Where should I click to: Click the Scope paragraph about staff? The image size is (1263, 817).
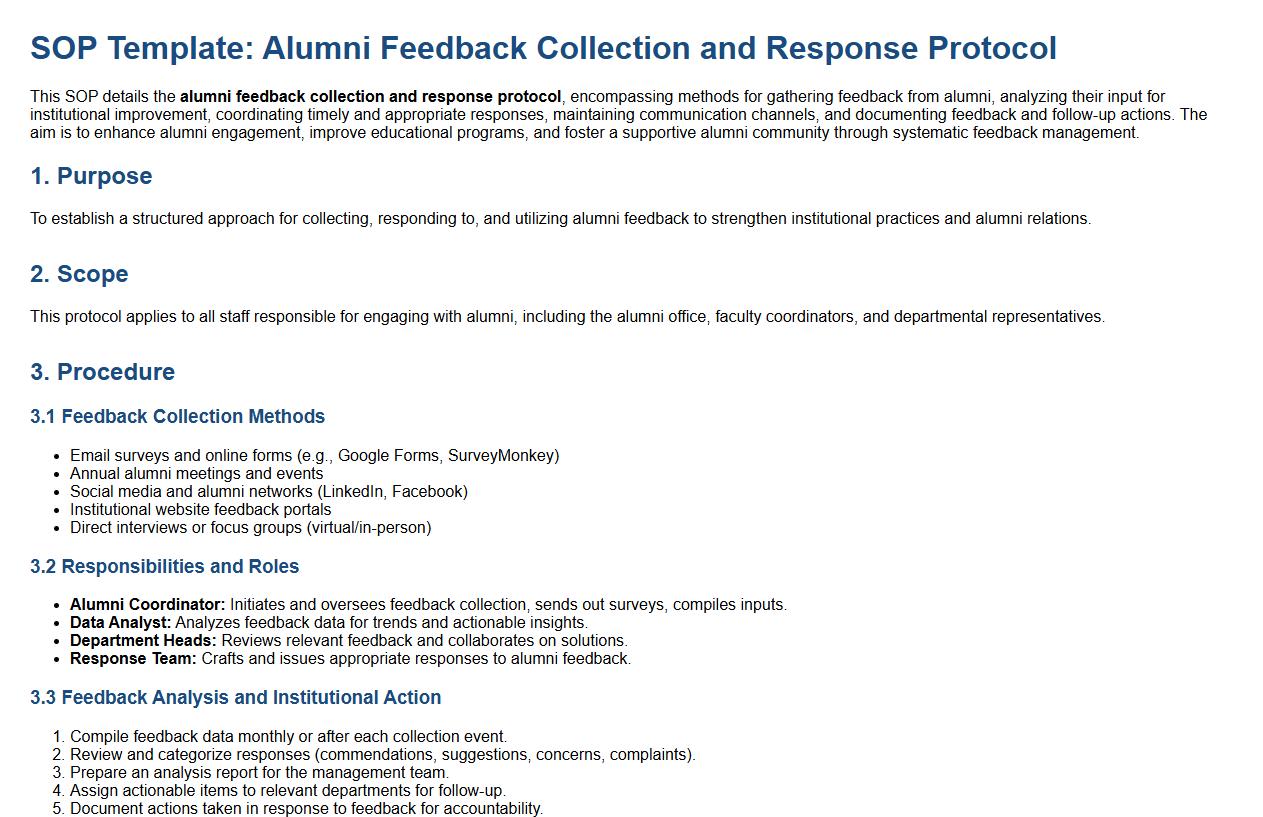(x=567, y=316)
